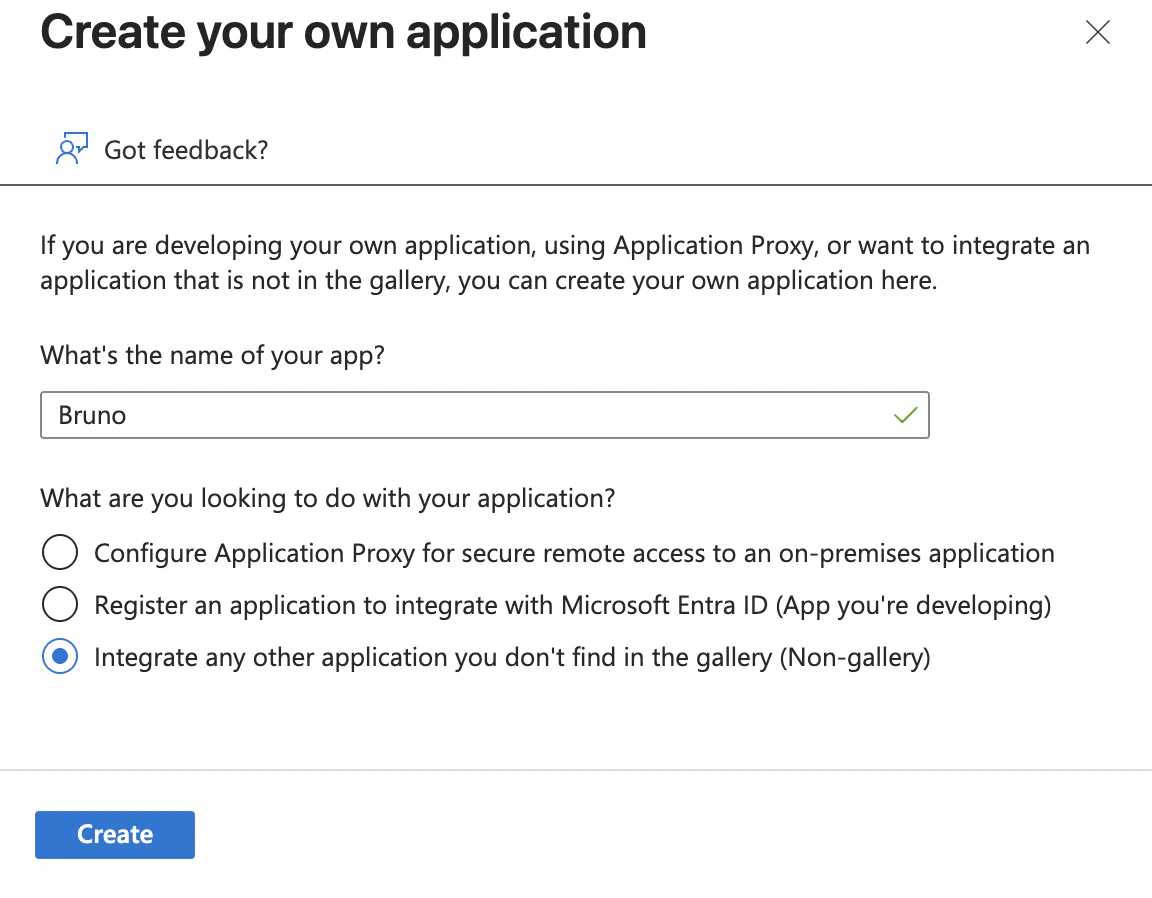Click the Non-gallery option label text

coord(511,657)
